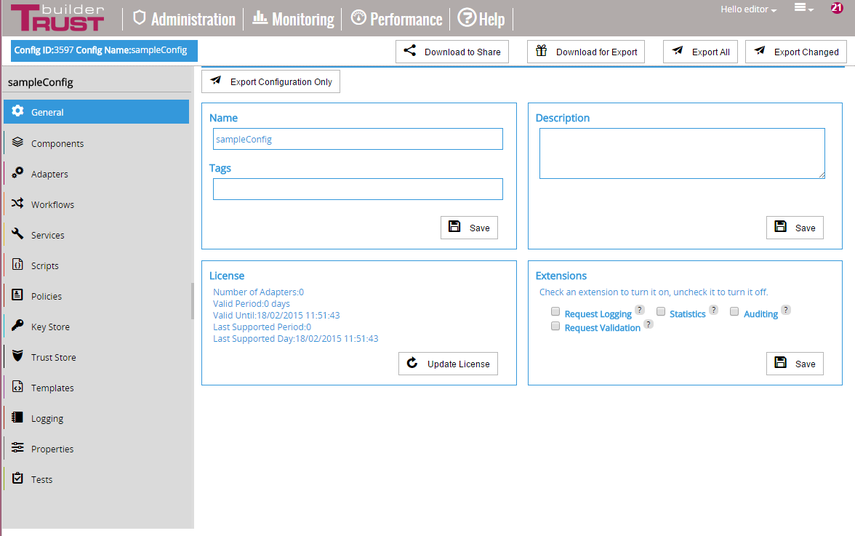Select Components in the sidebar

point(97,143)
